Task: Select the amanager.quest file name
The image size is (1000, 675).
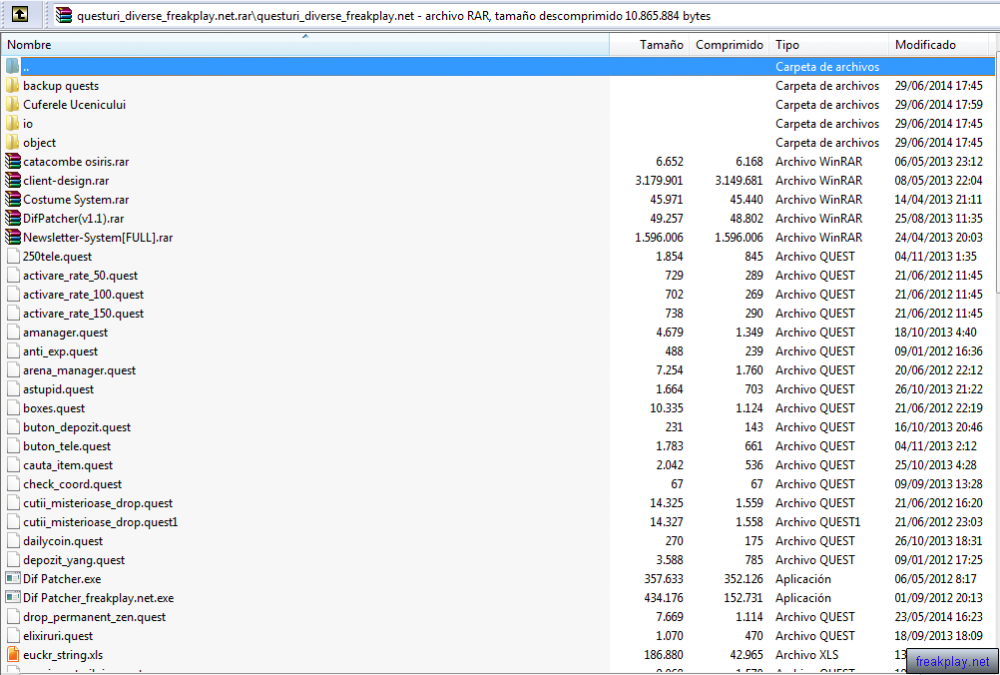Action: point(66,332)
